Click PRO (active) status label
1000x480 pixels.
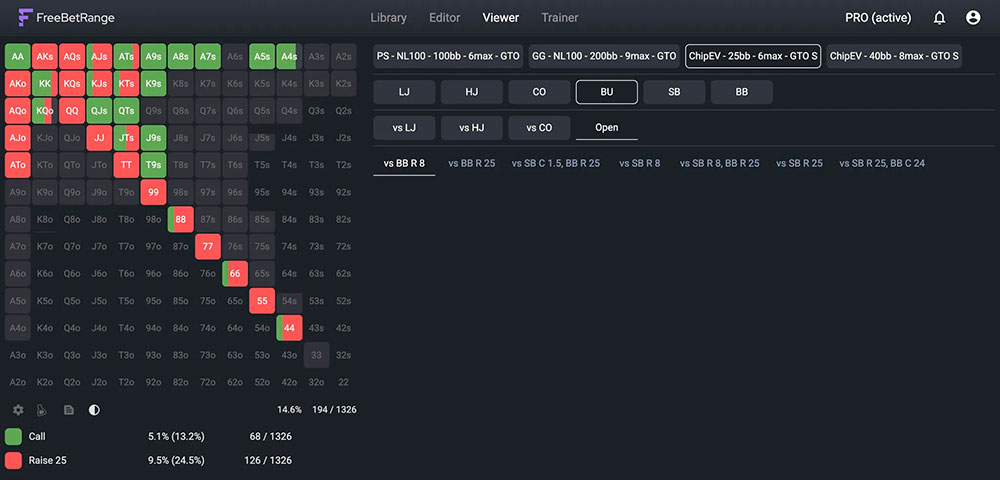[x=878, y=18]
